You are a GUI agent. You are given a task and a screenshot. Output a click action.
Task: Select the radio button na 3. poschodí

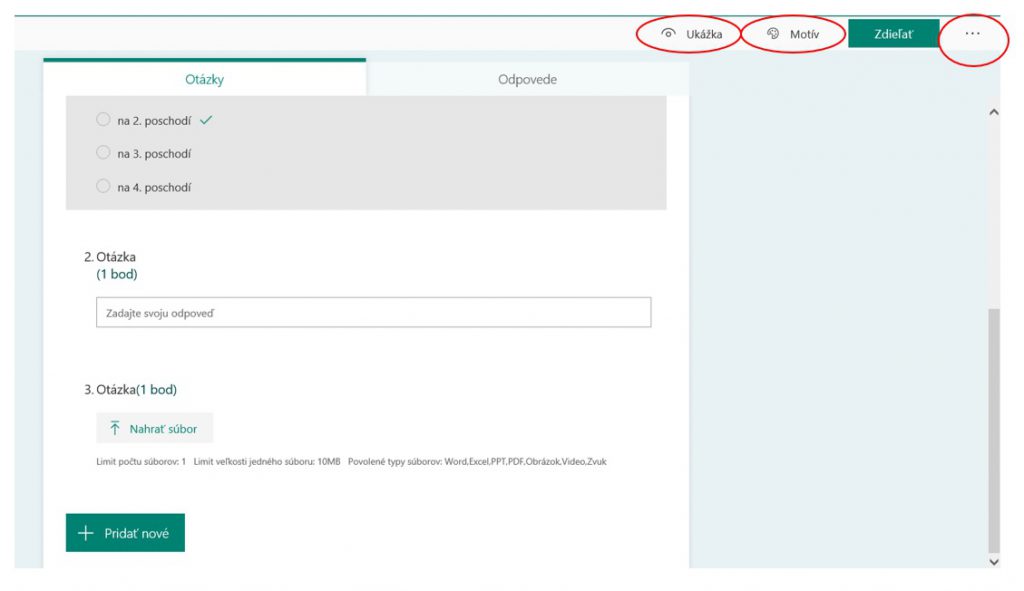coord(103,153)
